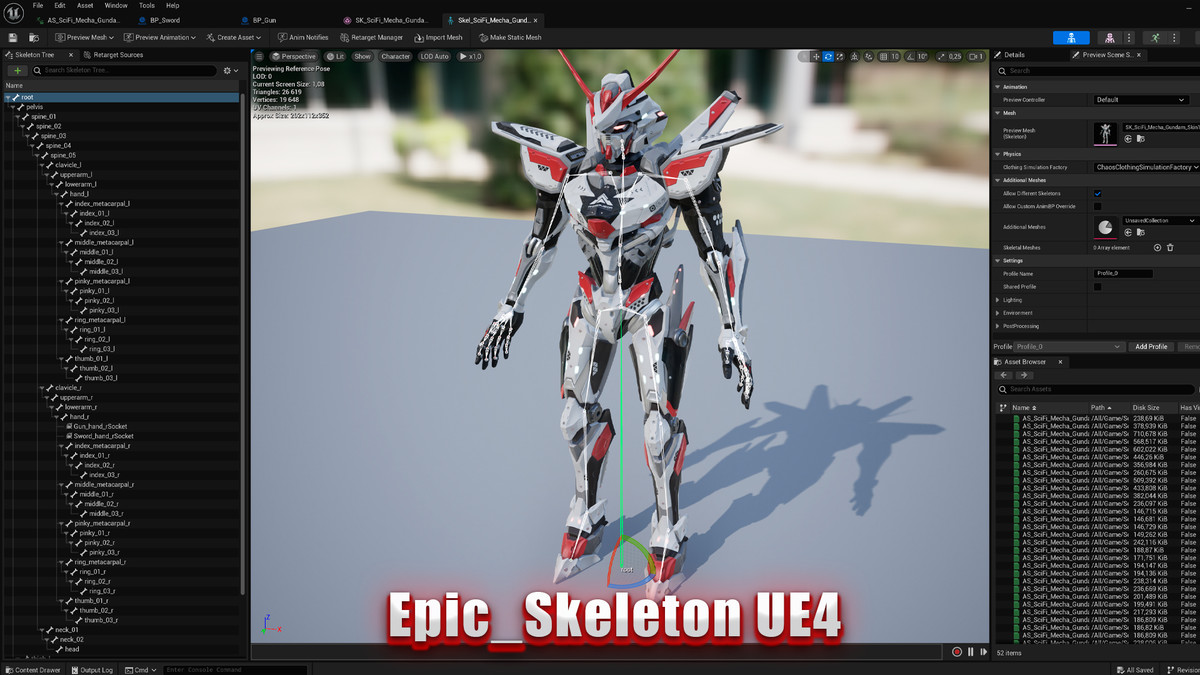Screen dimensions: 1200x675
Task: Open the Output Log
Action: [93, 670]
